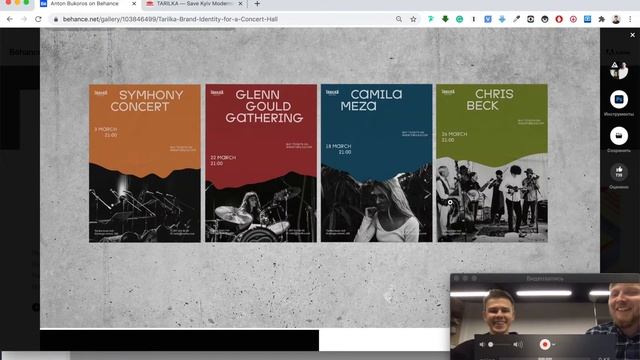
Task: Click the red record button in video window
Action: [544, 344]
